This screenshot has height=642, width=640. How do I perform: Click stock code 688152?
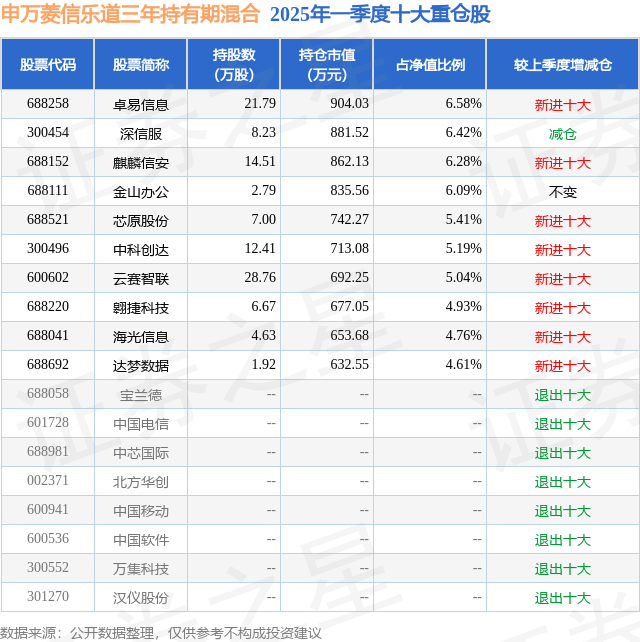[x=48, y=161]
